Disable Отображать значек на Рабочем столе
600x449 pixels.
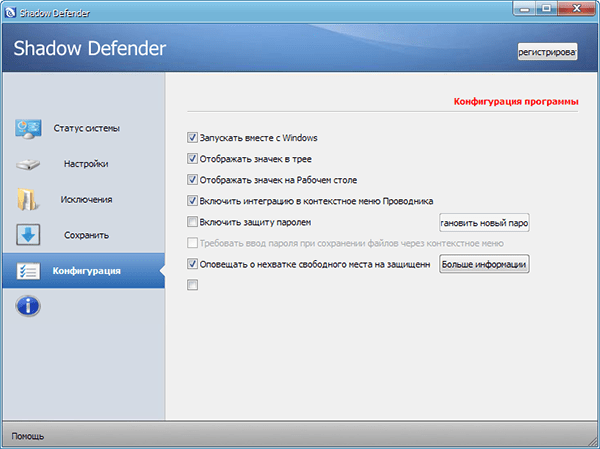(192, 180)
